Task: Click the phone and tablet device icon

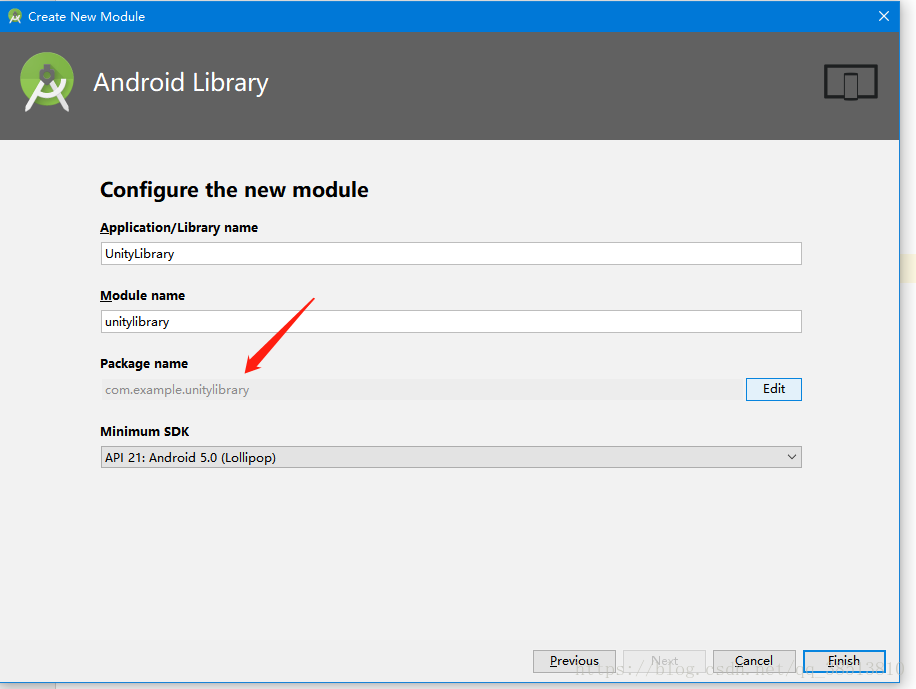Action: (851, 82)
